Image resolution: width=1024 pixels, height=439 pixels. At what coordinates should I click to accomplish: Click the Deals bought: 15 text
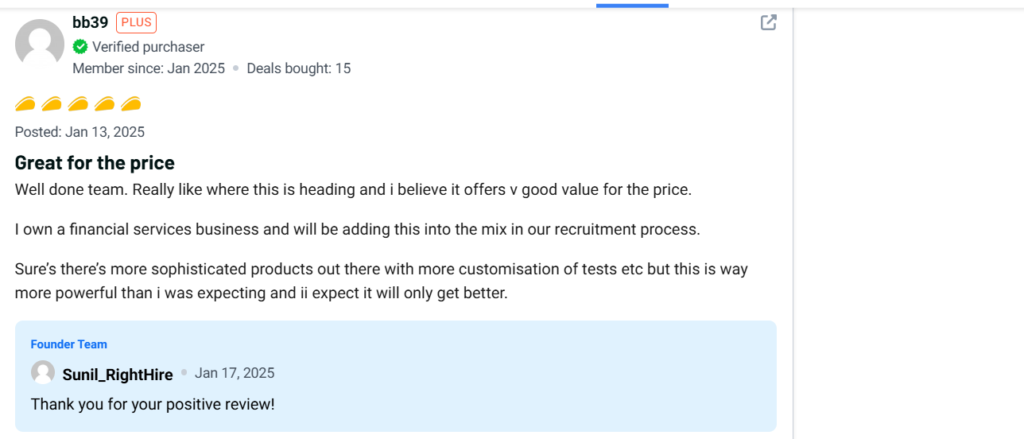coord(299,68)
